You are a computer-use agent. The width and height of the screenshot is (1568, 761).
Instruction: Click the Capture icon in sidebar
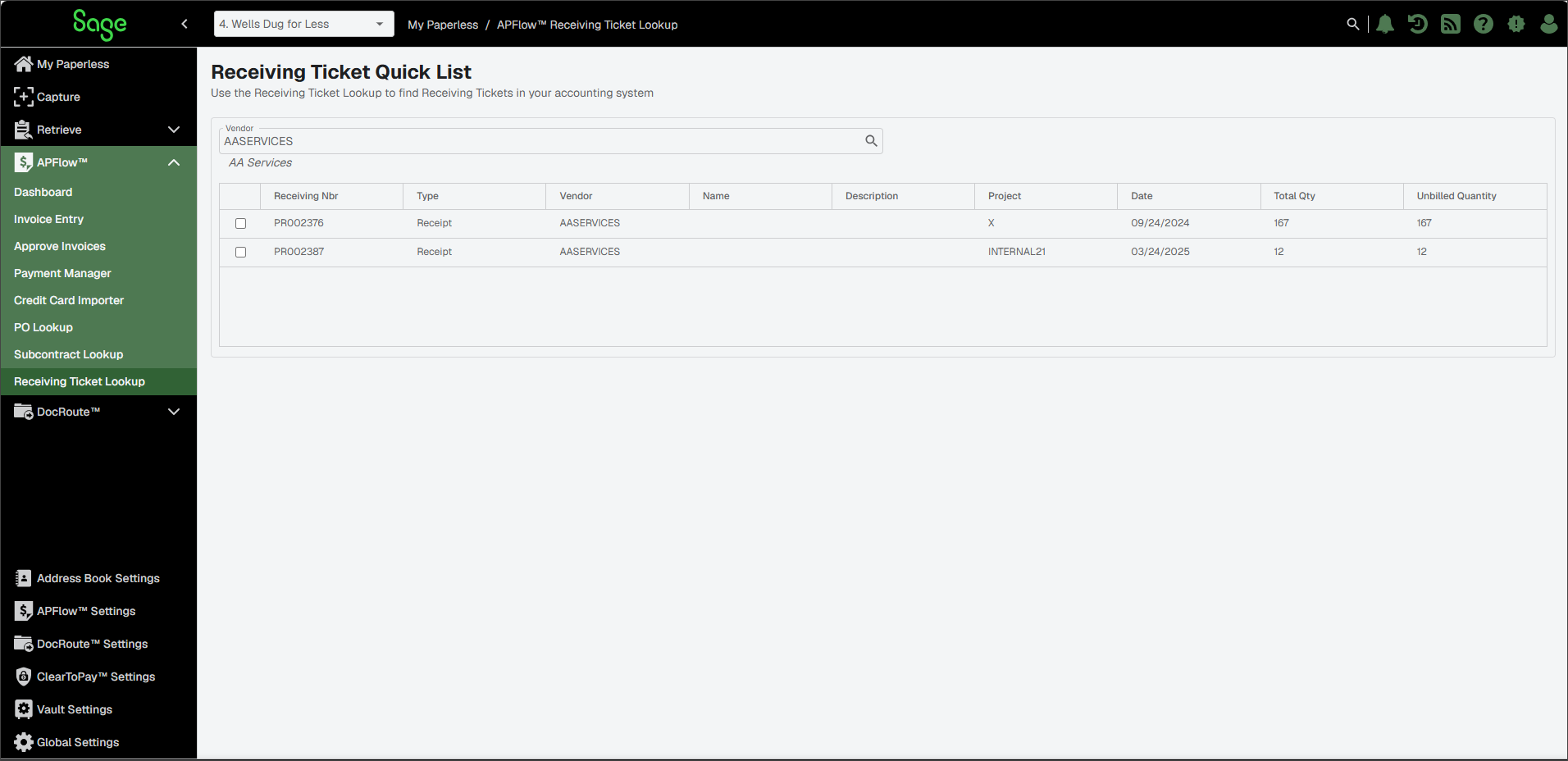[24, 97]
